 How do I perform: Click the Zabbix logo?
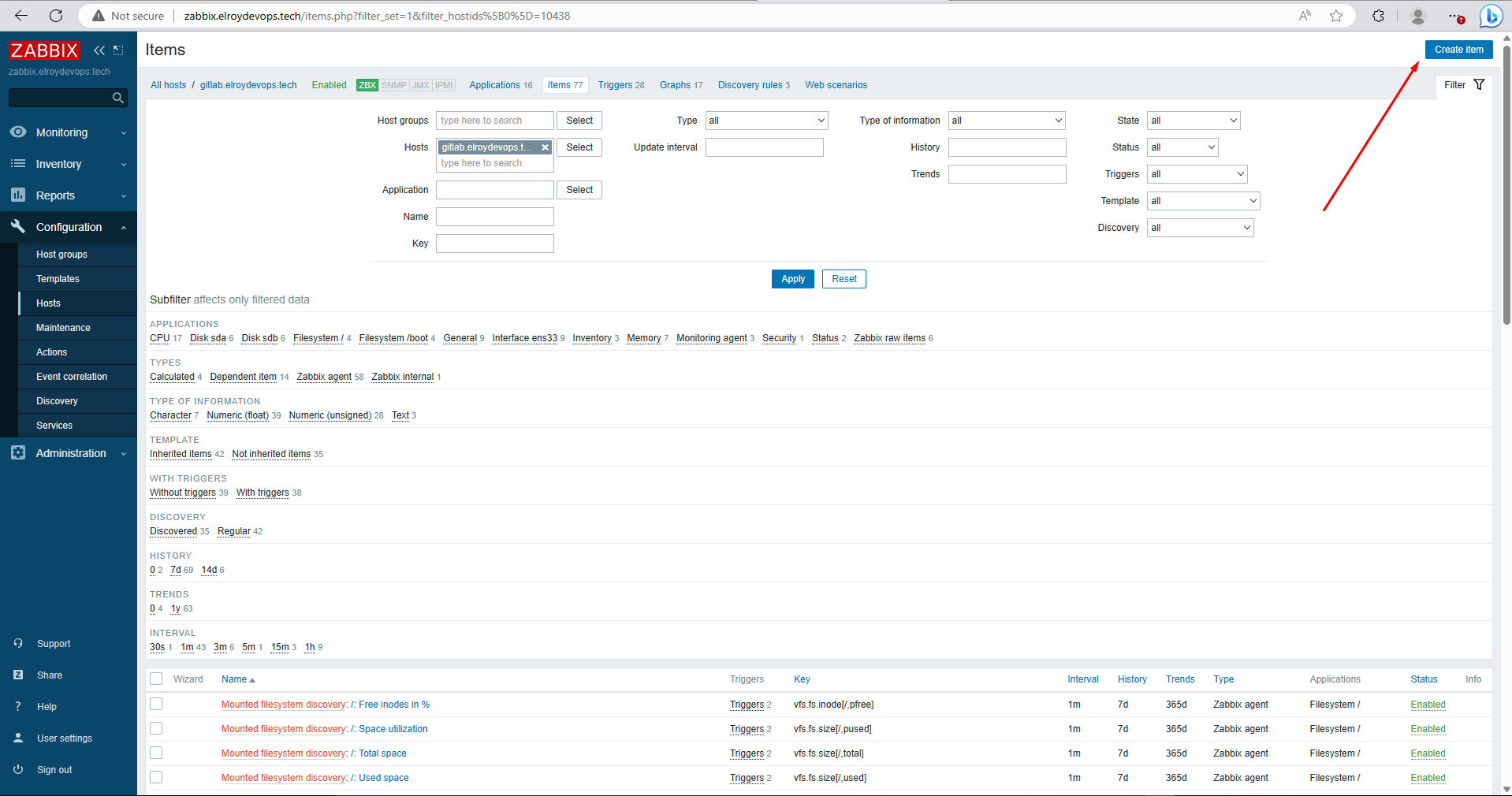pos(44,50)
